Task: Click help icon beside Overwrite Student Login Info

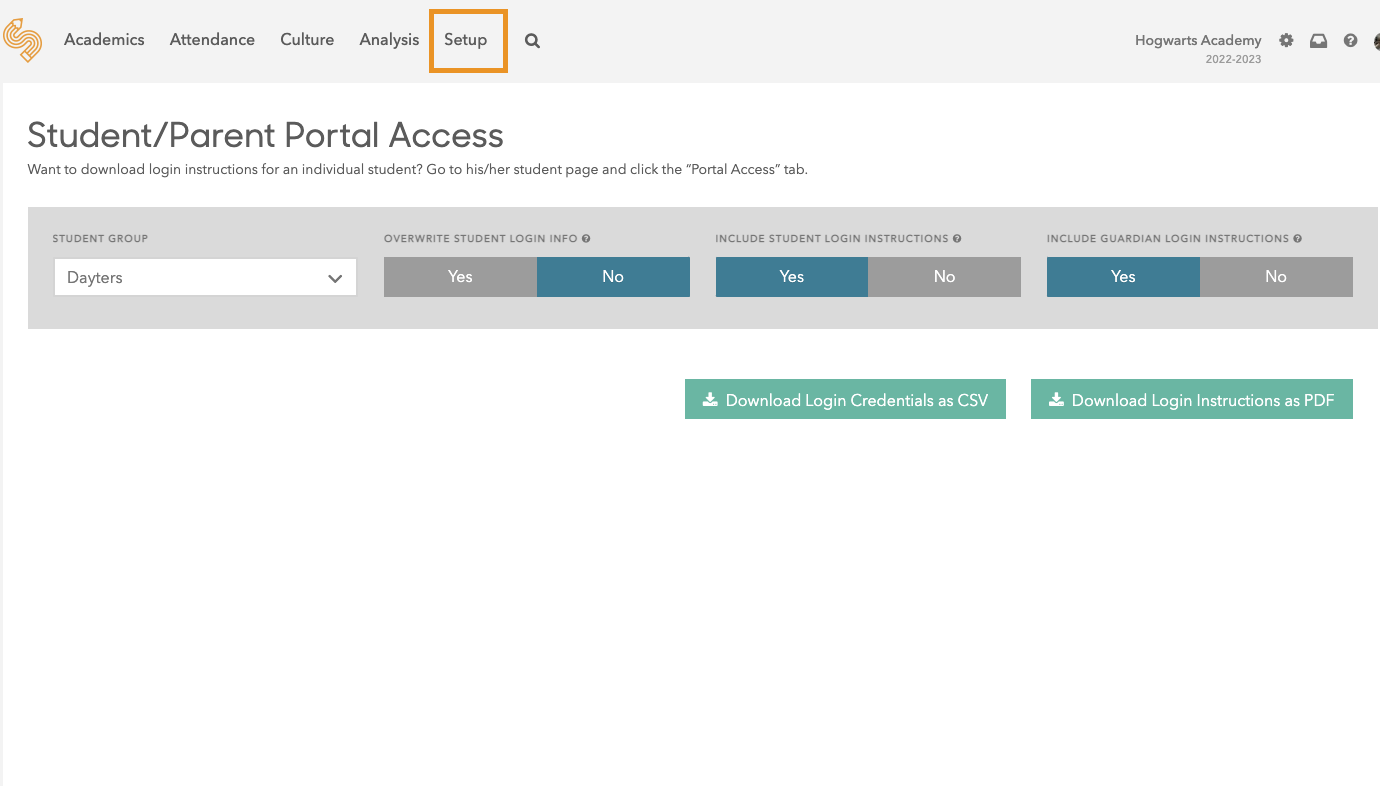Action: coord(586,239)
